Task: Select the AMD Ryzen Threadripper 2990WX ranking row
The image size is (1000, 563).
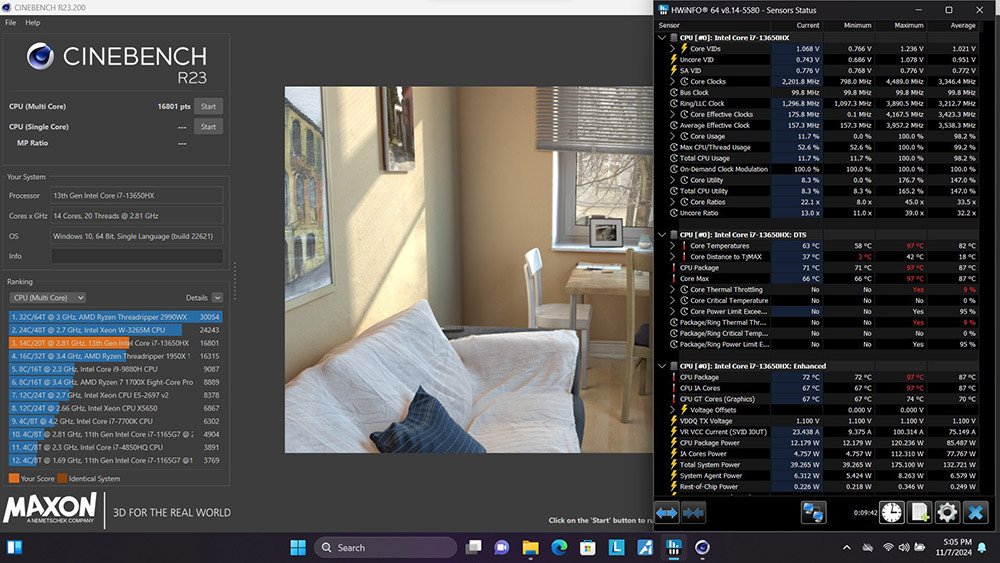Action: tap(115, 317)
